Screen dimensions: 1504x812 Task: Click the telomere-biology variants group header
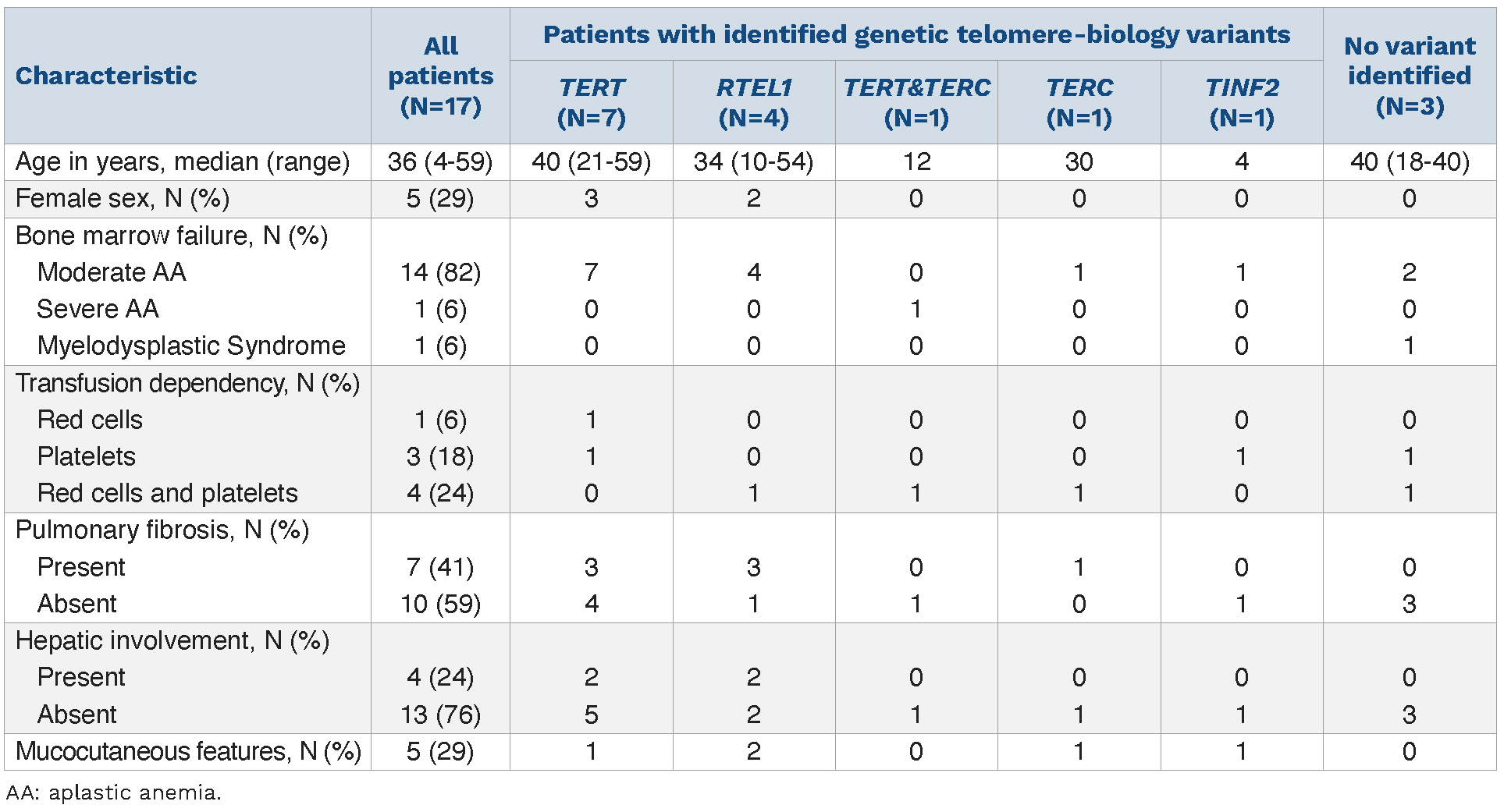click(x=916, y=34)
